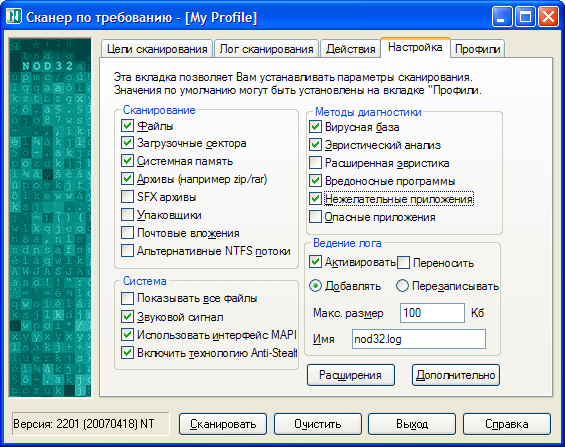This screenshot has height=447, width=565.
Task: Uncheck Вредоносные программы
Action: click(315, 180)
